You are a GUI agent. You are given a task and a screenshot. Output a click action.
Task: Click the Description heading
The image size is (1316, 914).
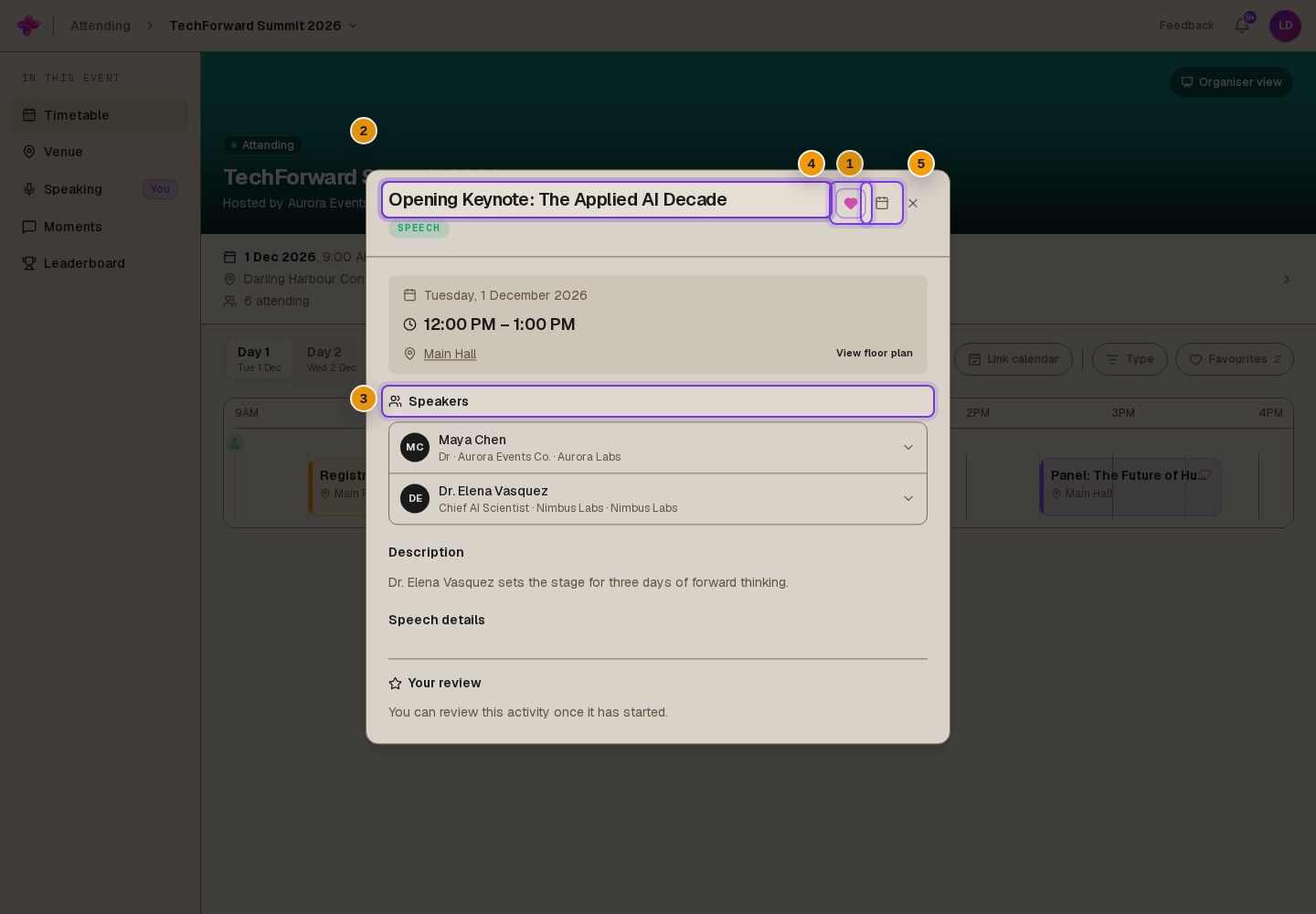pyautogui.click(x=426, y=552)
